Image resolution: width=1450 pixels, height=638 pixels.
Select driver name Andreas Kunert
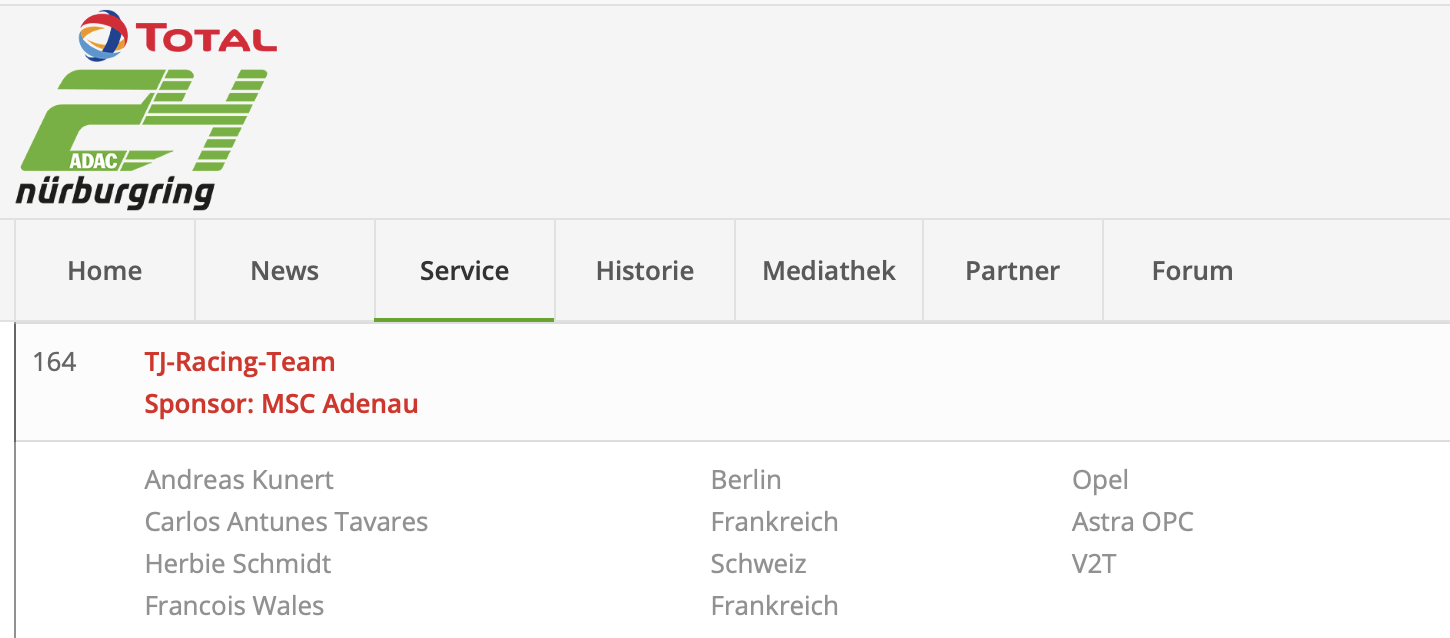[239, 480]
